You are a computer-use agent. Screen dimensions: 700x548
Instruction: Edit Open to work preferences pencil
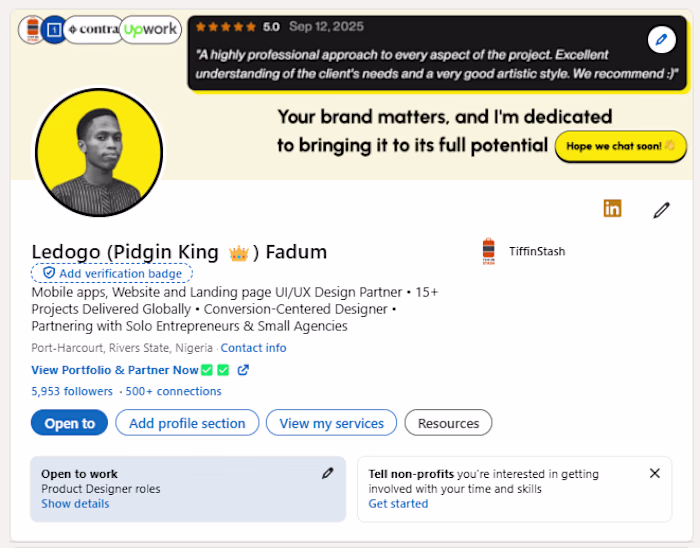327,473
